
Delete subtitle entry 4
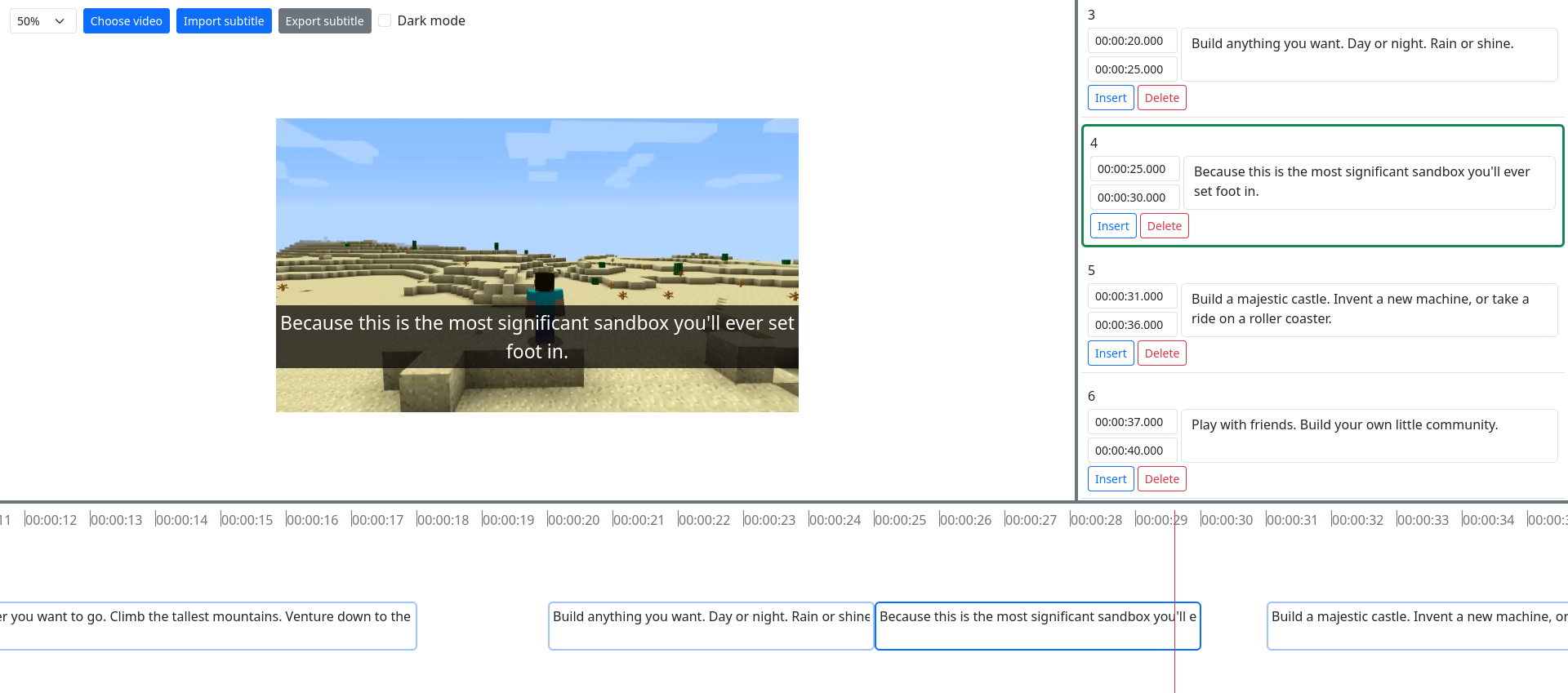click(1165, 226)
